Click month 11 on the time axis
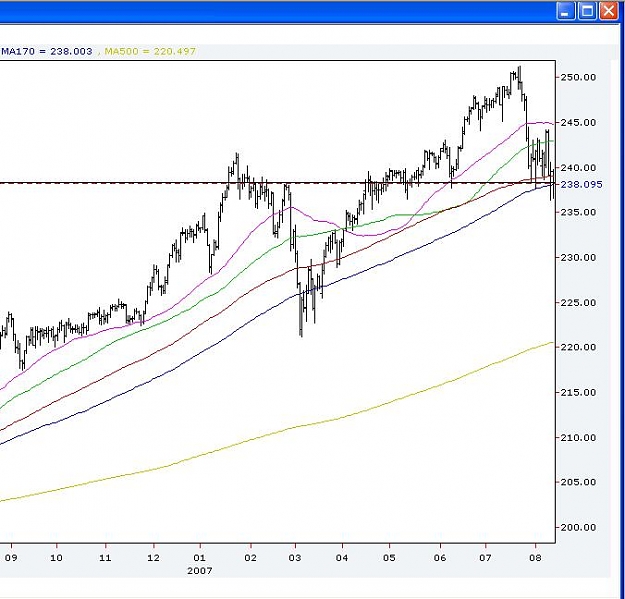 click(105, 558)
